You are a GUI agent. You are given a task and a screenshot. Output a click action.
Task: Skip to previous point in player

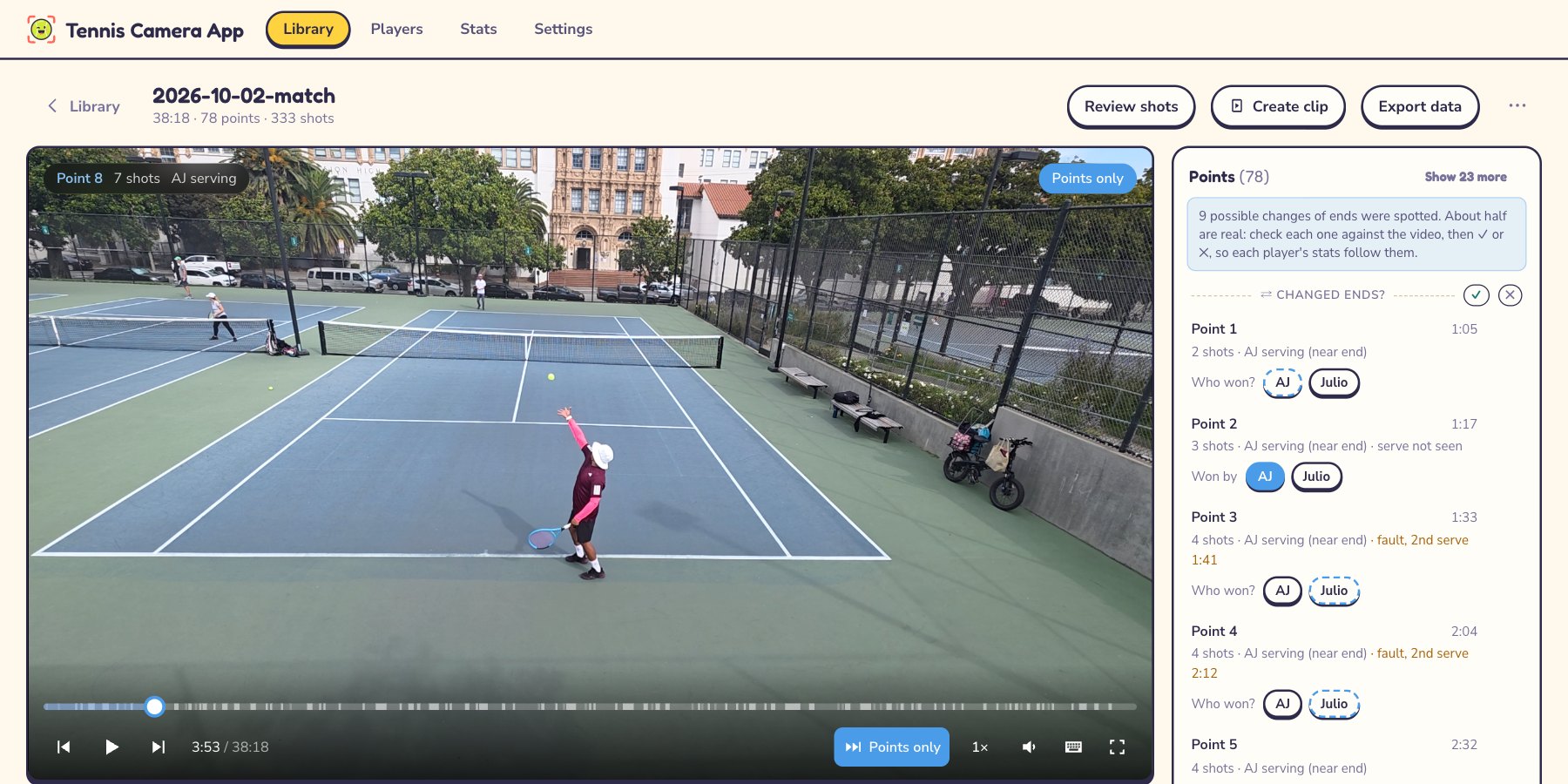[64, 747]
